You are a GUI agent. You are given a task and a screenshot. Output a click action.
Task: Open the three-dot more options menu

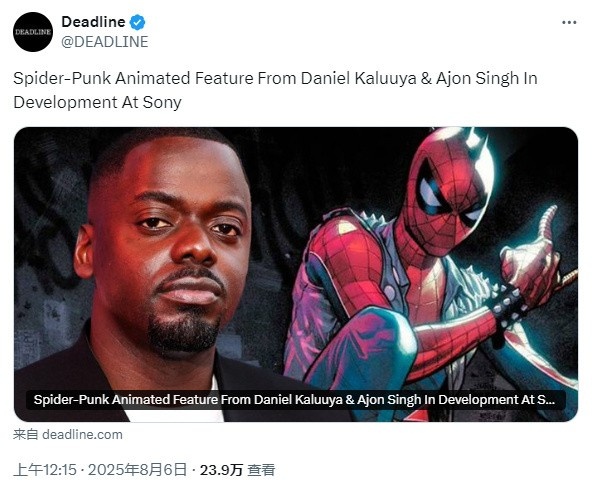coord(569,23)
